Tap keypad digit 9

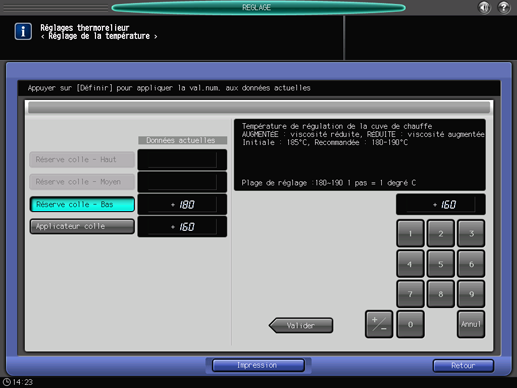(x=471, y=294)
